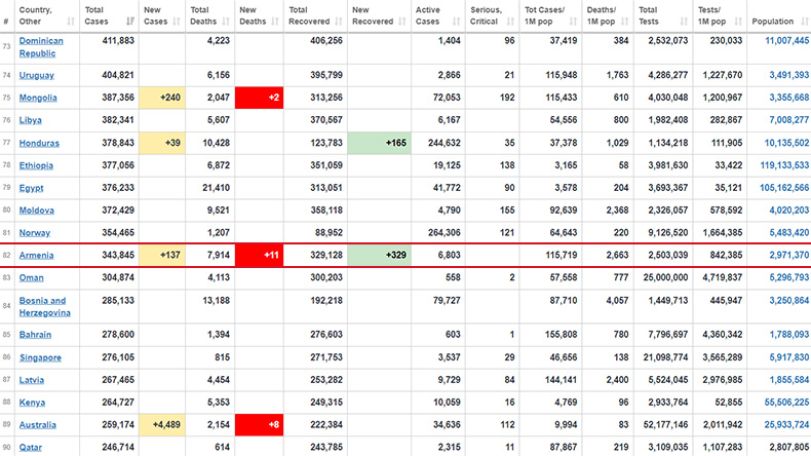811x456 pixels.
Task: Click Armenia's red new deaths cell
Action: tap(259, 255)
